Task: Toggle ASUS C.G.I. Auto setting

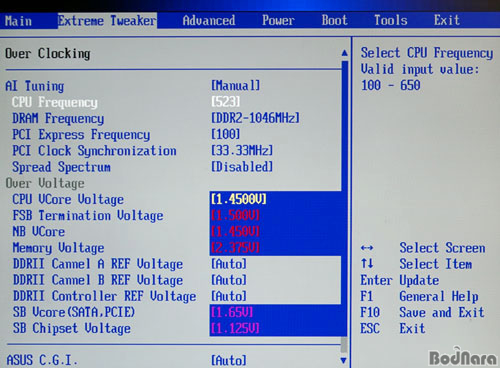Action: click(x=229, y=360)
